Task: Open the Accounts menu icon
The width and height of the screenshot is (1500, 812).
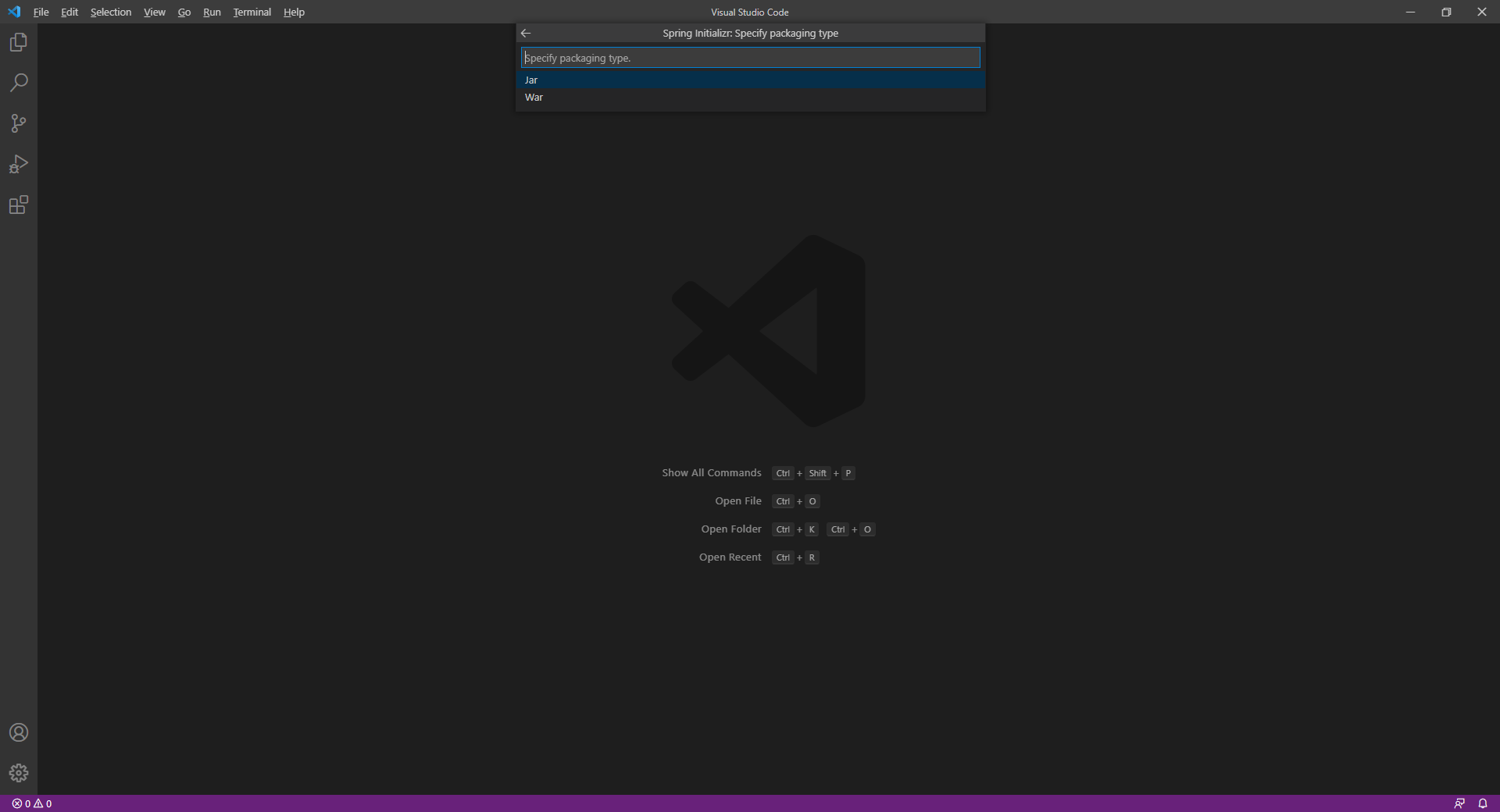Action: [x=19, y=732]
